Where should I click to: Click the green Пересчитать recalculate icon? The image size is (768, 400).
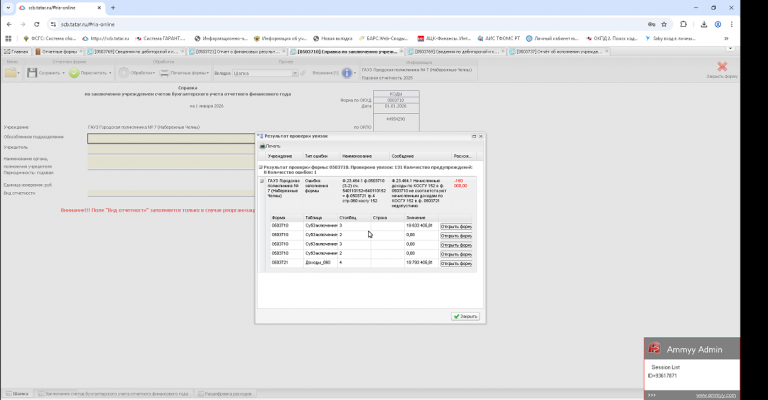[74, 73]
